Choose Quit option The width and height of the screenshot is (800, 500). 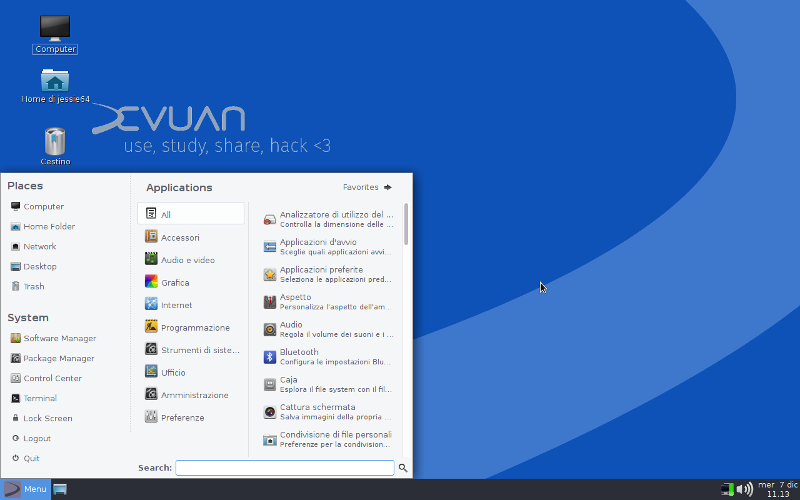coord(26,458)
